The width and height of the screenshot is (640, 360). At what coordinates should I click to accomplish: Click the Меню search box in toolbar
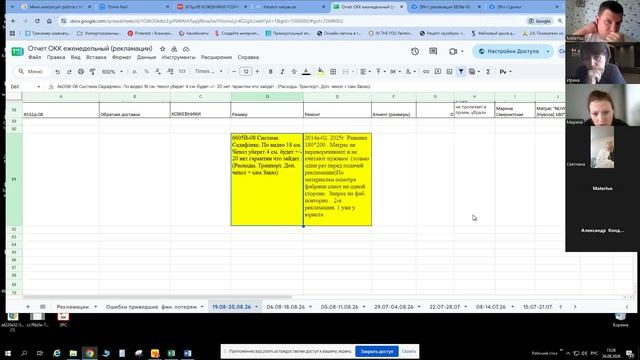[31, 71]
